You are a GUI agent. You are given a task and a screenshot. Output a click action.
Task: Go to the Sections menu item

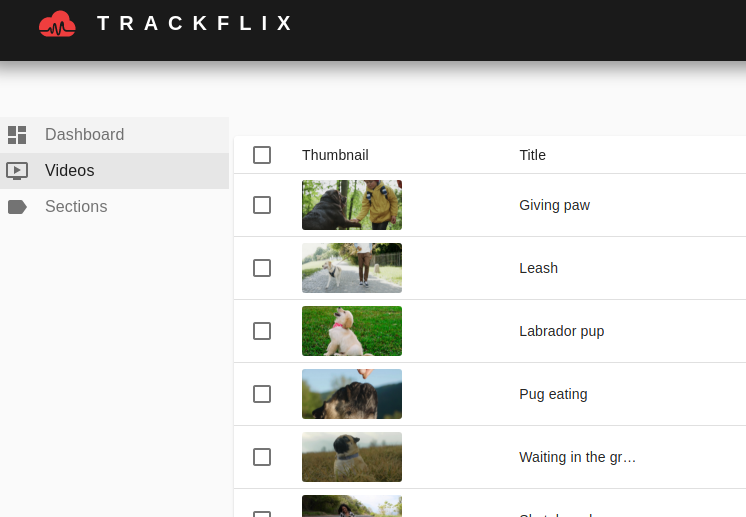(114, 207)
